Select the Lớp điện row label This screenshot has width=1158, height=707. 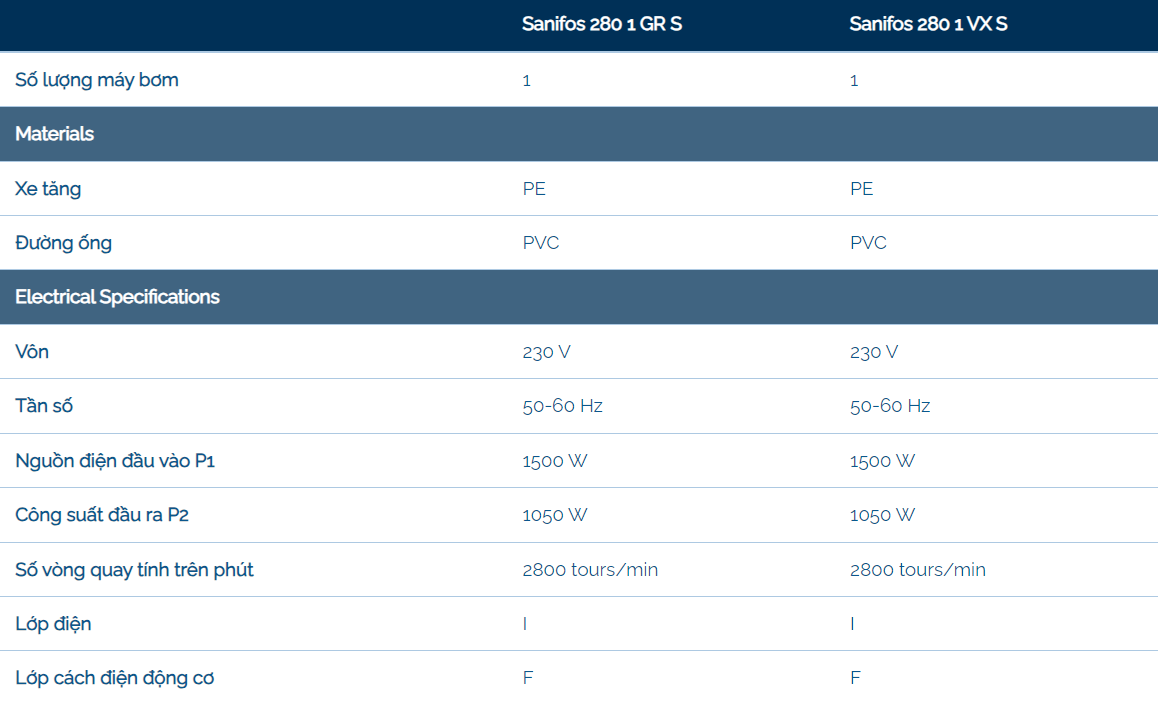53,624
